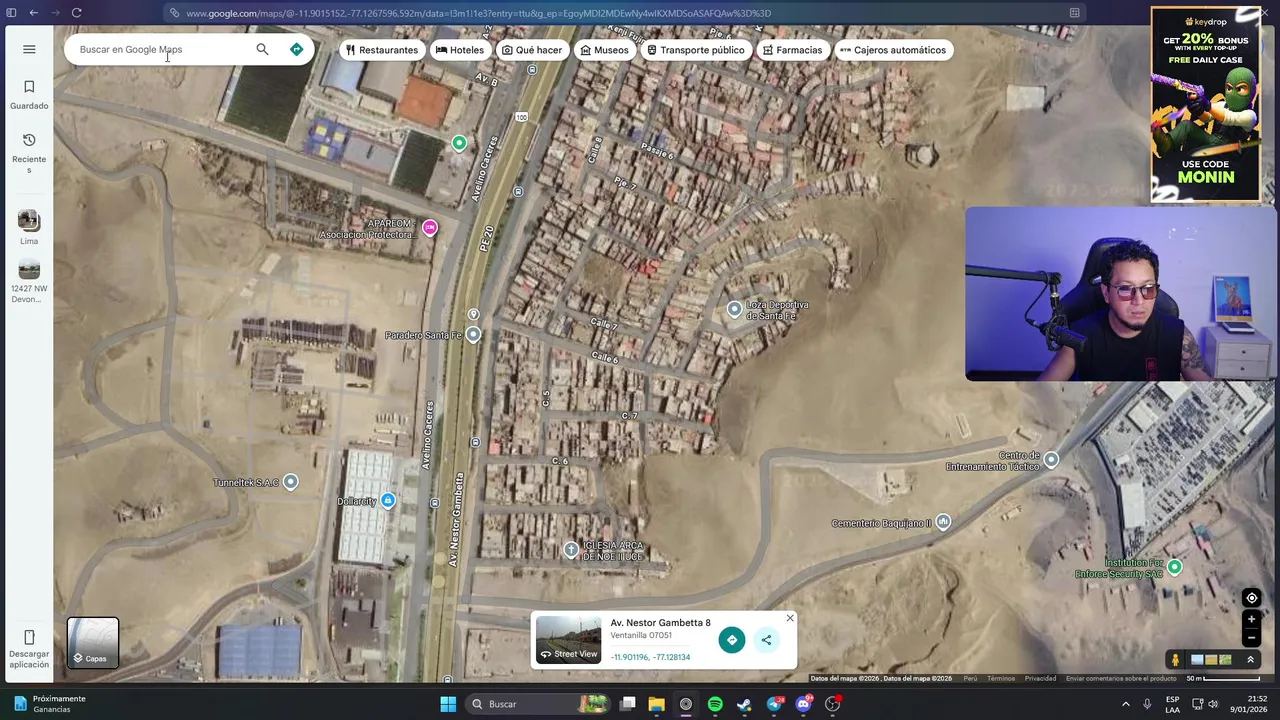Filter map by Farmacias
Screen dimensions: 1280x720
coord(792,50)
